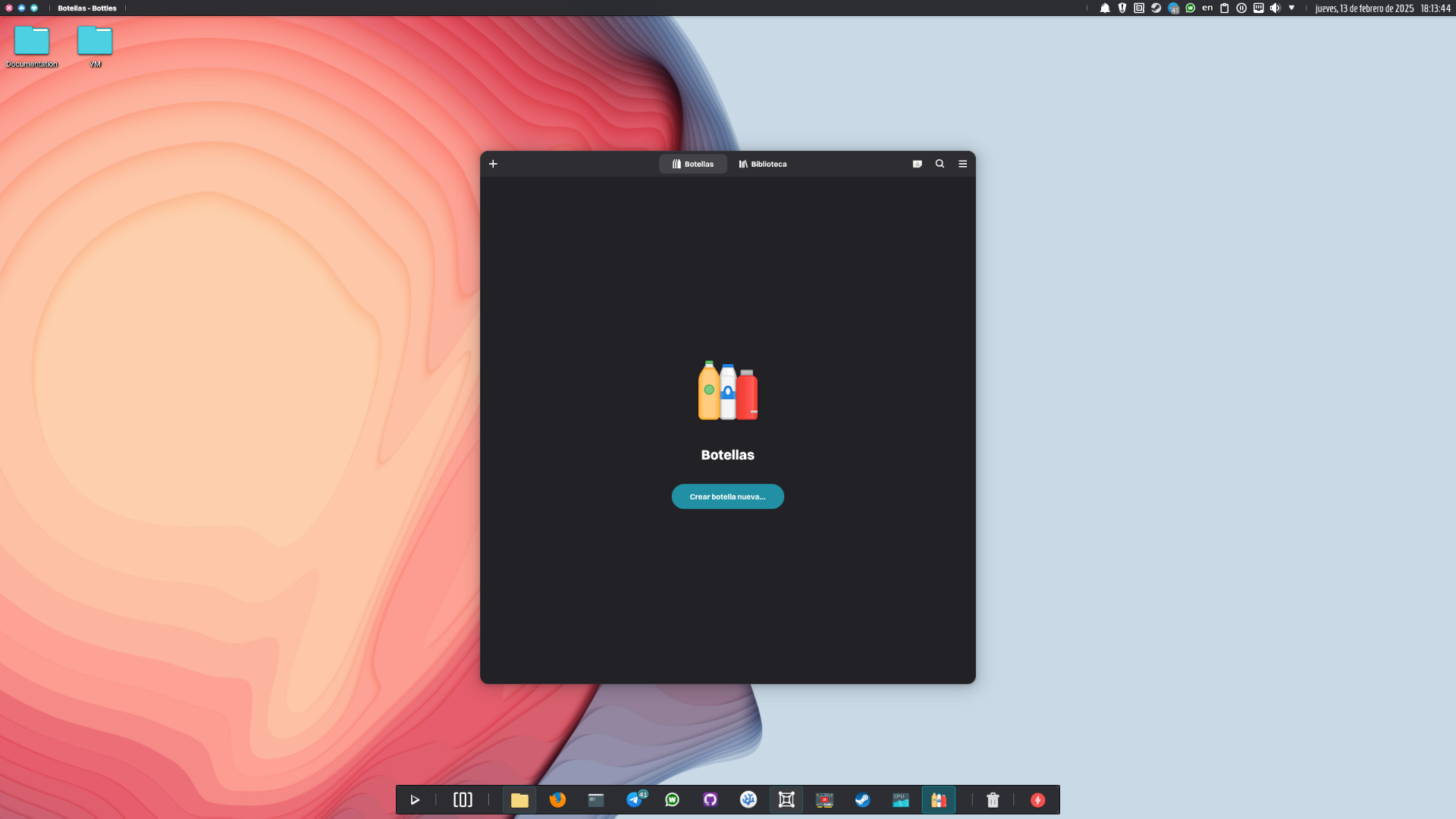
Task: Click the pause circle tray icon
Action: pyautogui.click(x=1241, y=8)
